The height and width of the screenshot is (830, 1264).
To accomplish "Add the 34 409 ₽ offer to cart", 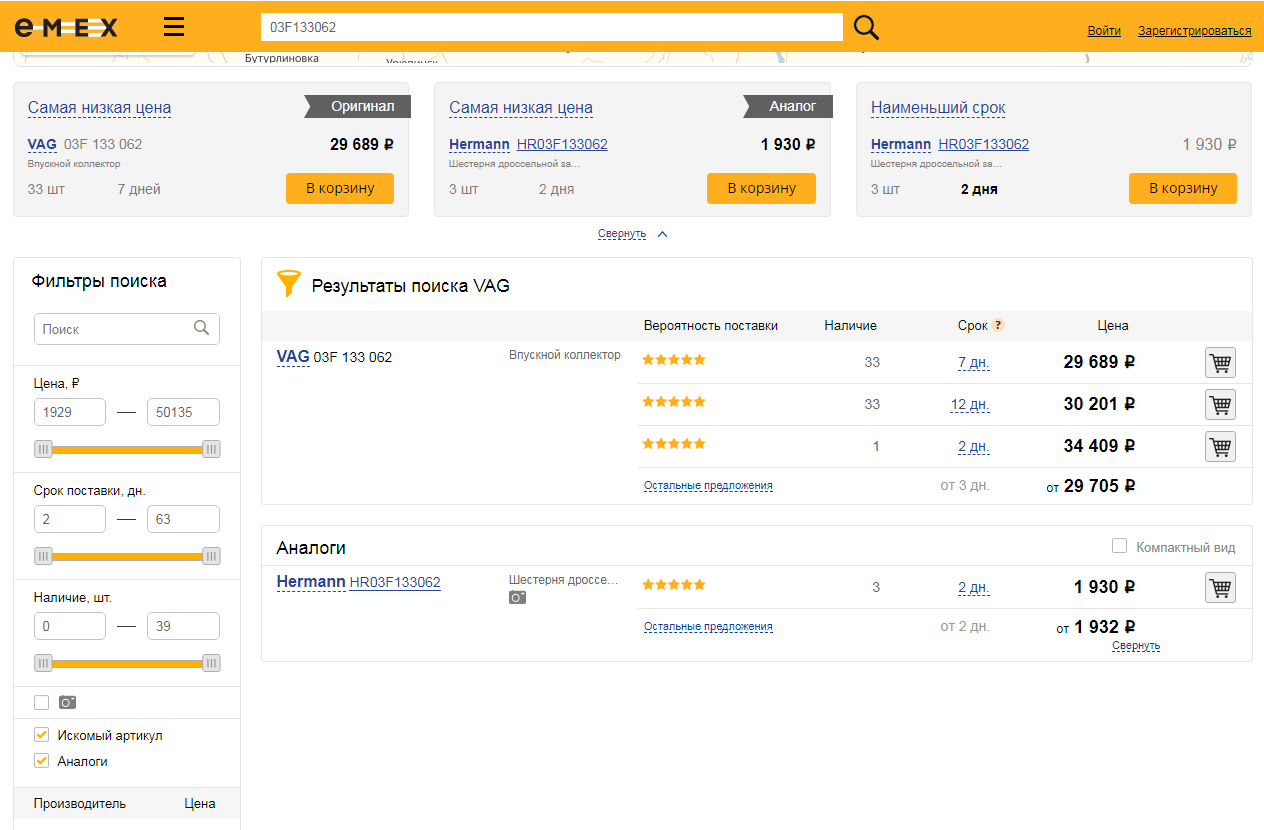I will 1220,446.
